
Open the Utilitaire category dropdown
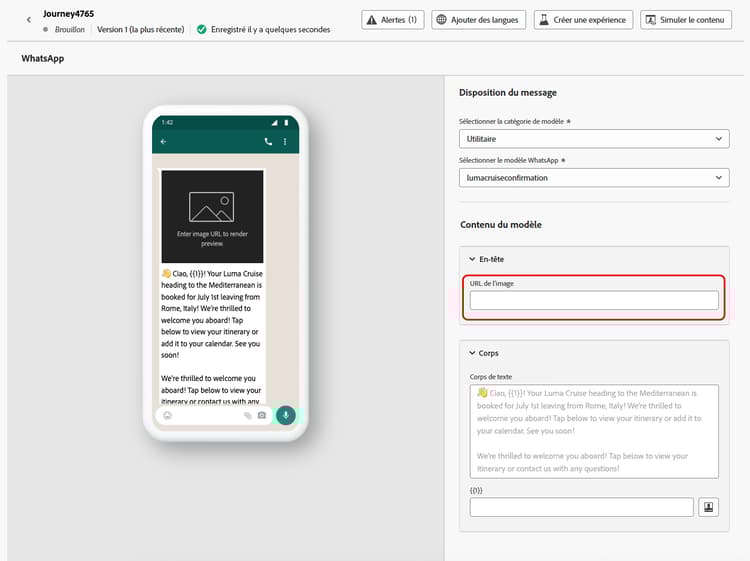(594, 139)
